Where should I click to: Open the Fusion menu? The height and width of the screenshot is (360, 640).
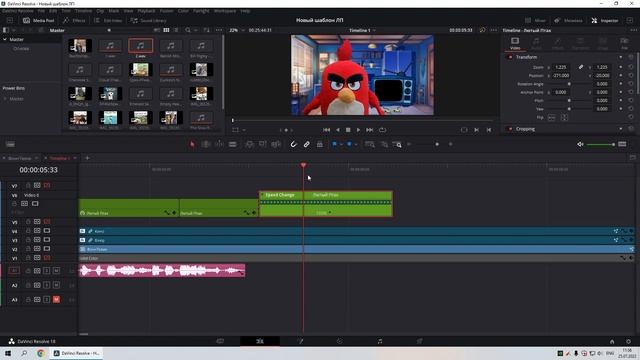[167, 11]
